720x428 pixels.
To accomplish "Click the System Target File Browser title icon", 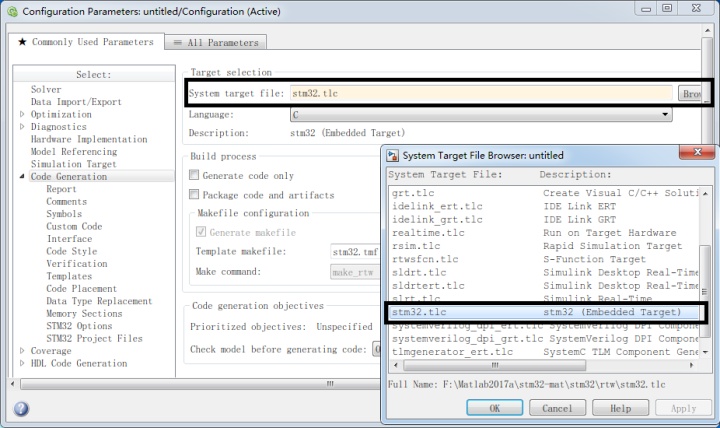I will [392, 156].
